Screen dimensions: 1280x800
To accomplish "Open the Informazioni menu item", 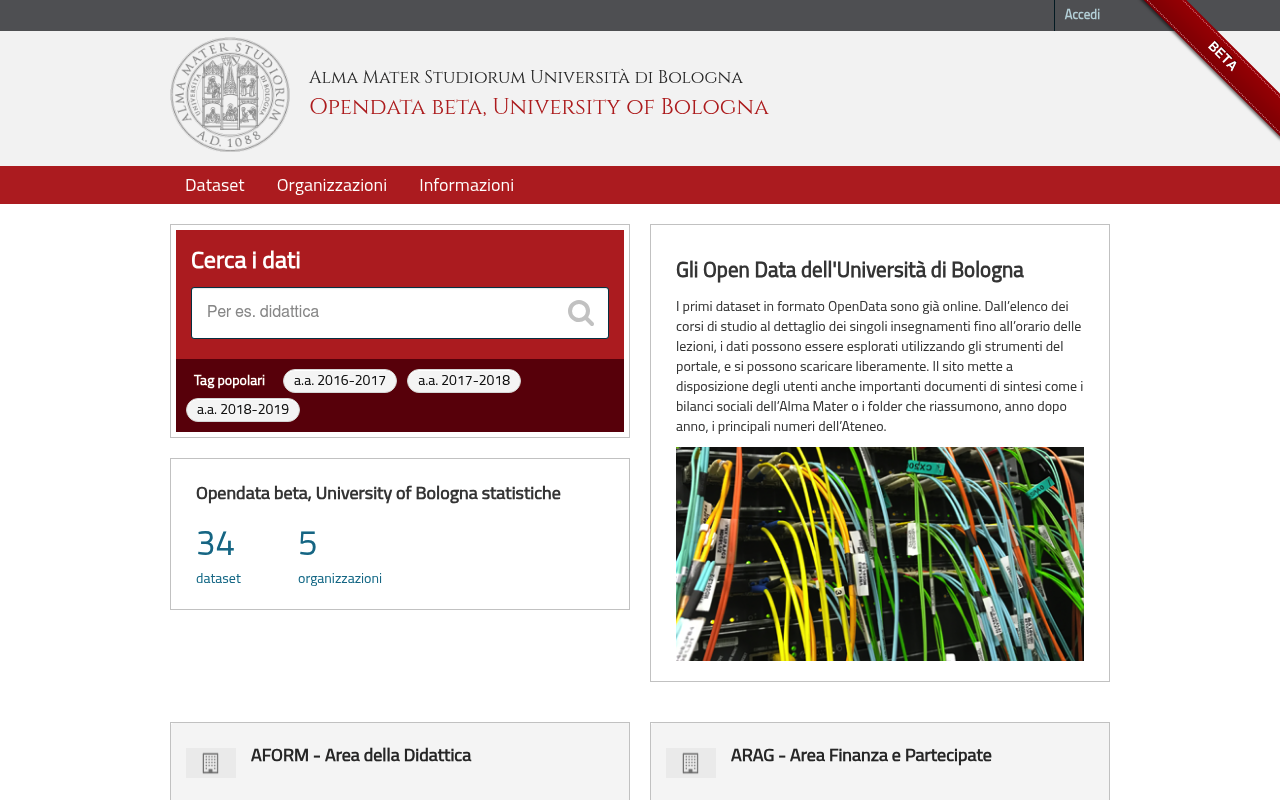I will [467, 185].
